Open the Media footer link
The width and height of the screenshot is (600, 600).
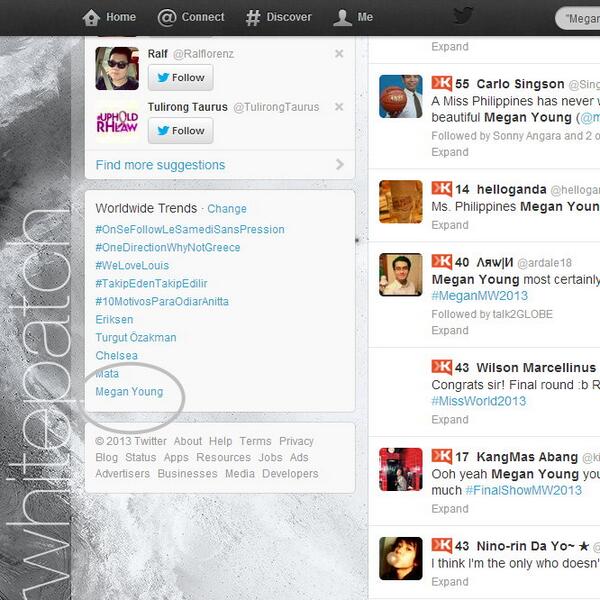coord(240,474)
